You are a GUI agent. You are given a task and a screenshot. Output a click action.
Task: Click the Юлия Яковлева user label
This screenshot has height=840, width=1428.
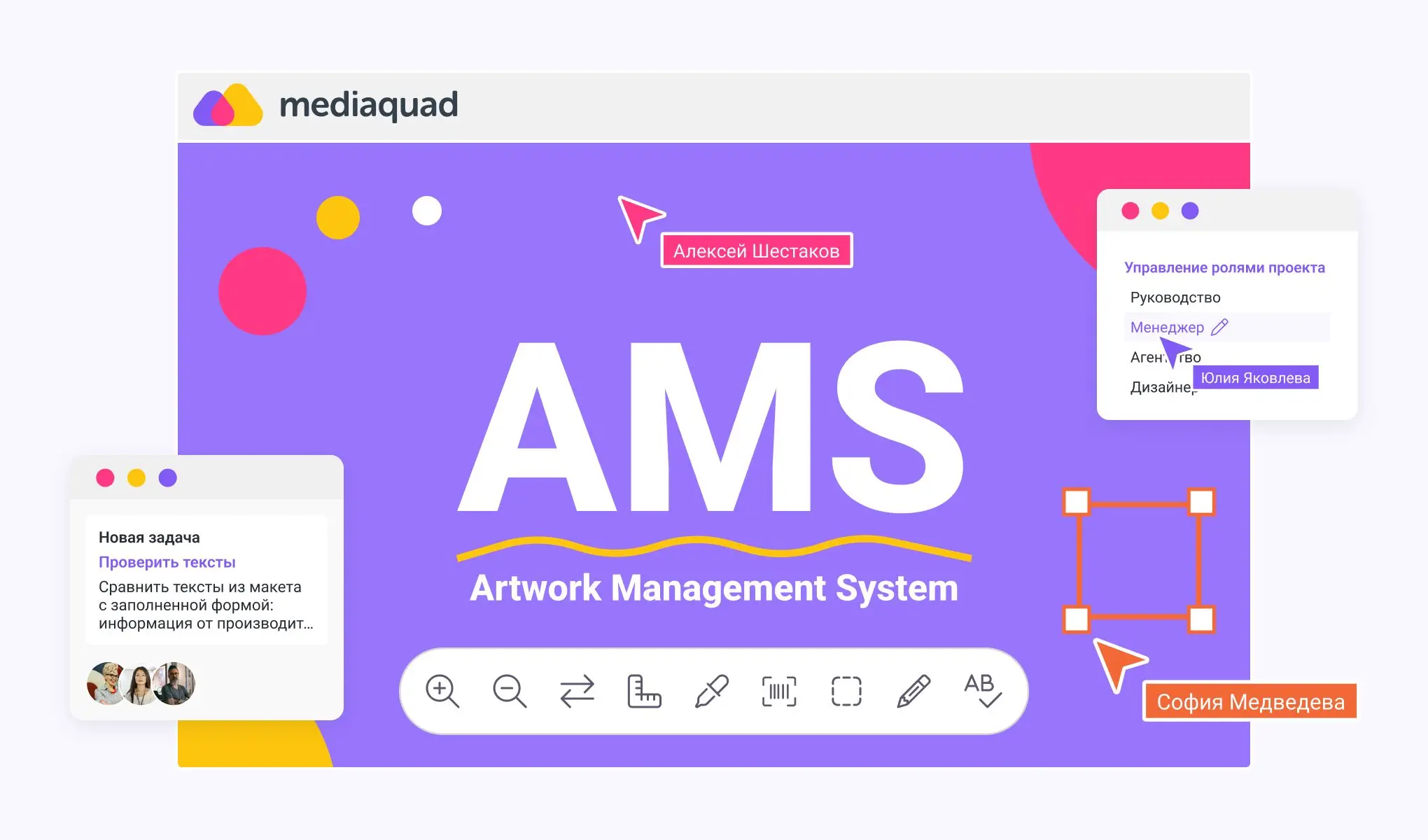[x=1256, y=378]
